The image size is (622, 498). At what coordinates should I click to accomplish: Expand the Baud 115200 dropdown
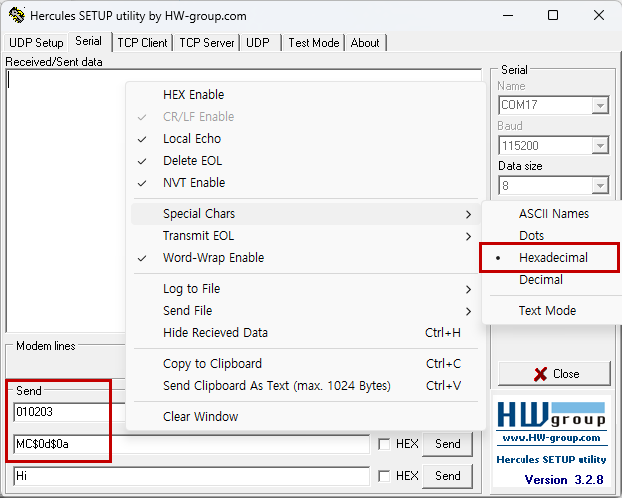point(600,146)
